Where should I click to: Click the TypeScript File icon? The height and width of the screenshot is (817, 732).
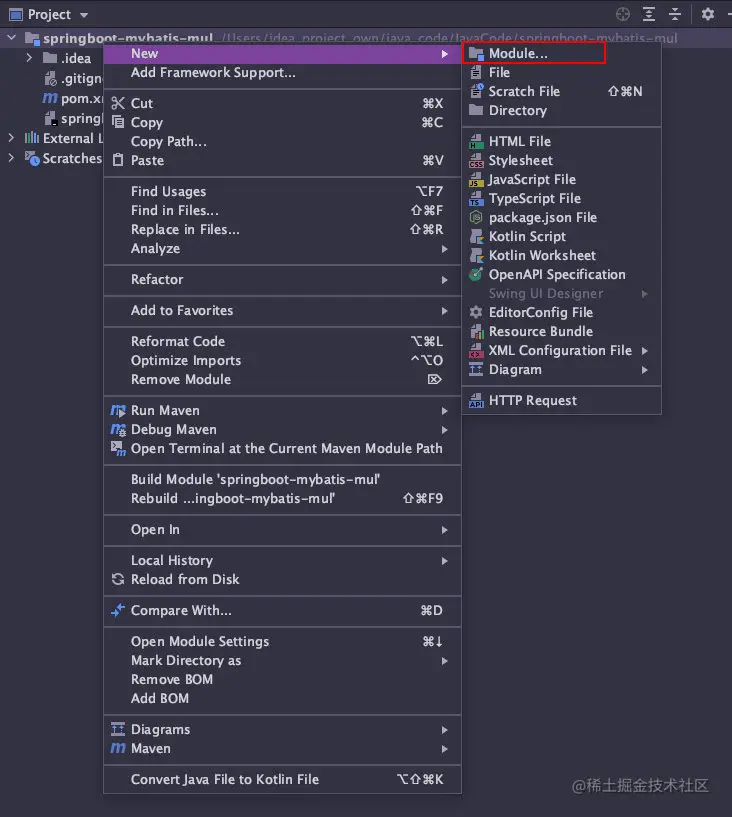[x=476, y=199]
